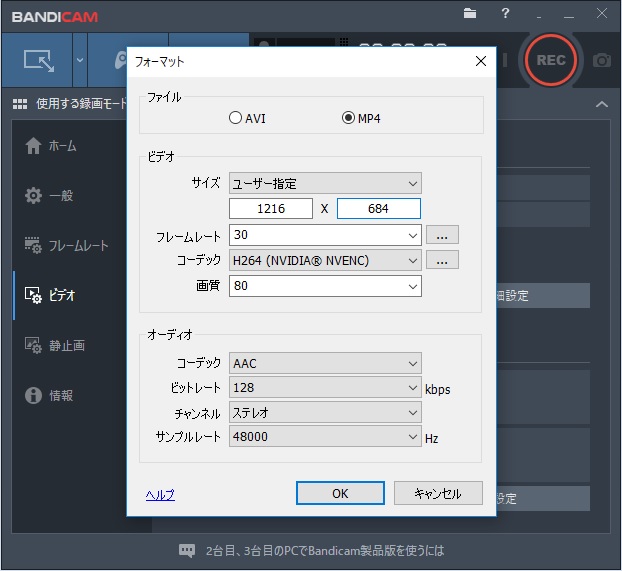Open the output folder icon in title bar
Viewport: 622px width, 571px height.
click(470, 13)
